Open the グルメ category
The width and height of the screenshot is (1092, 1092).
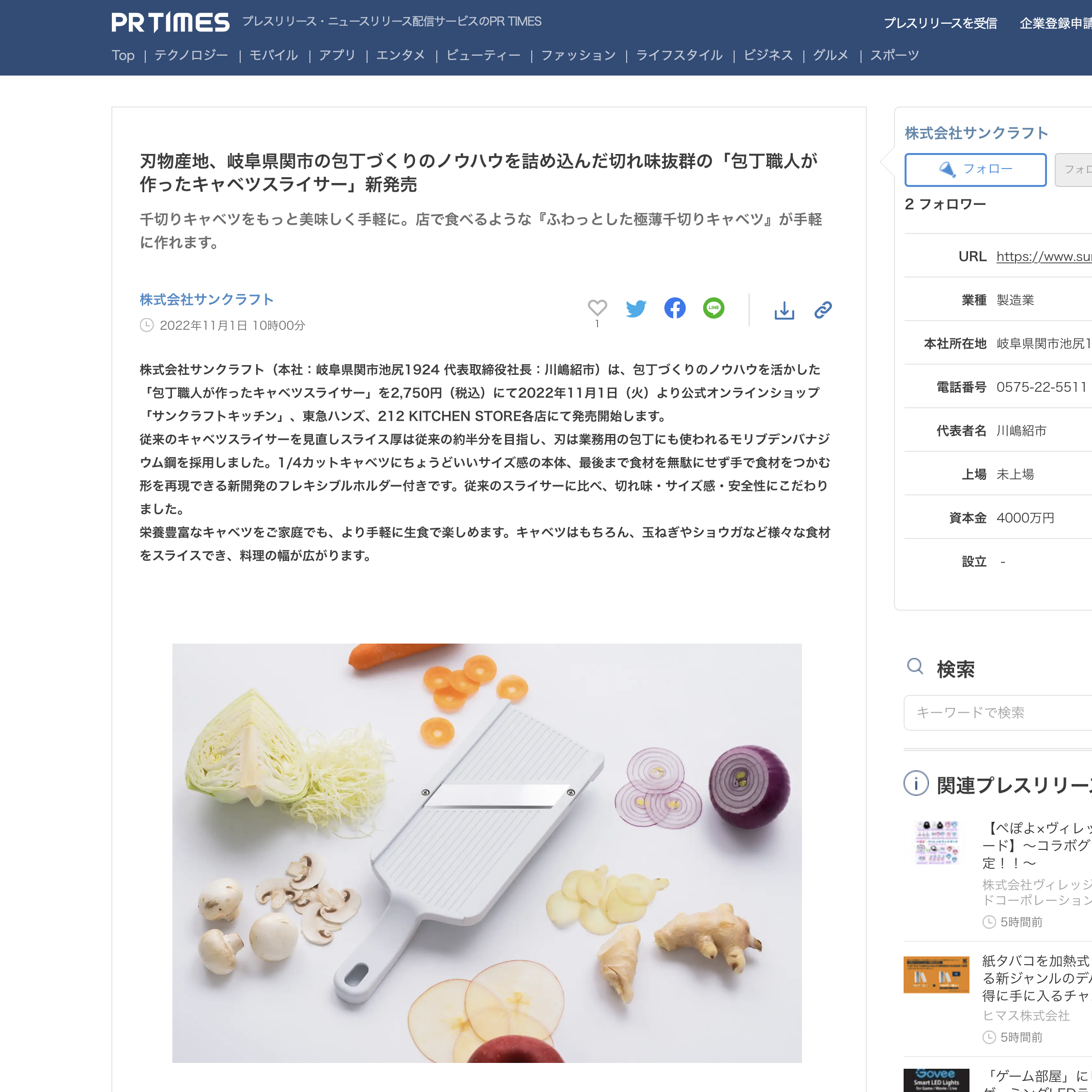[x=831, y=55]
